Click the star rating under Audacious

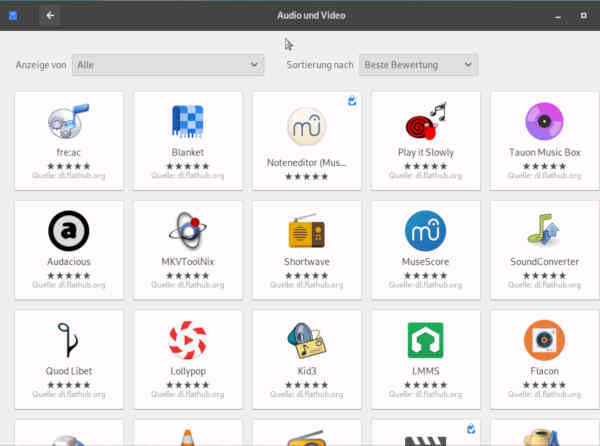[x=69, y=275]
